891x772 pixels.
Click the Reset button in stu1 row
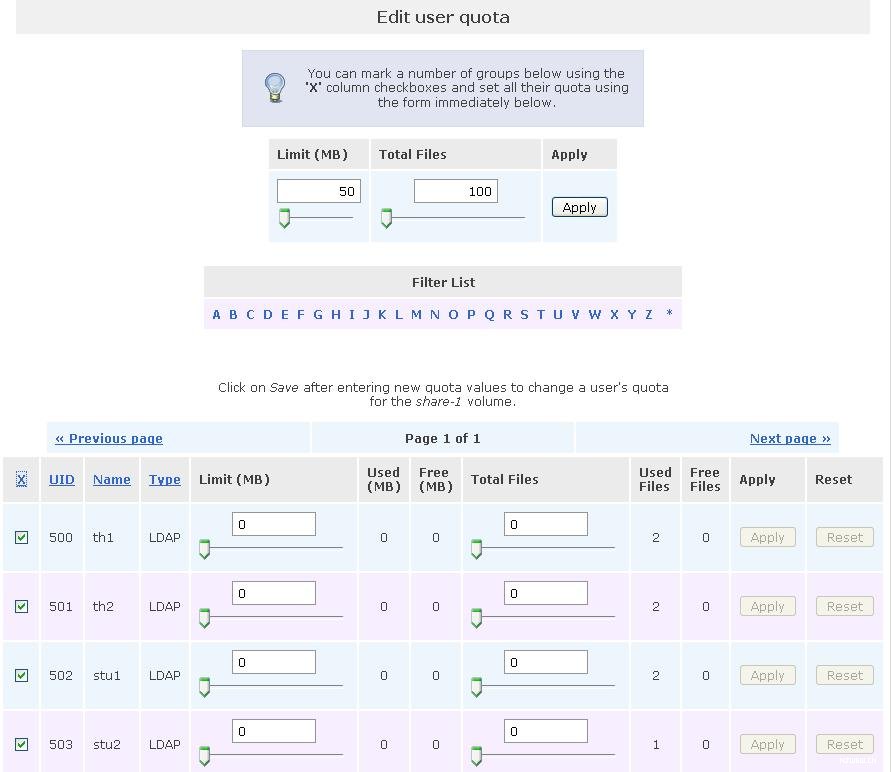(845, 675)
